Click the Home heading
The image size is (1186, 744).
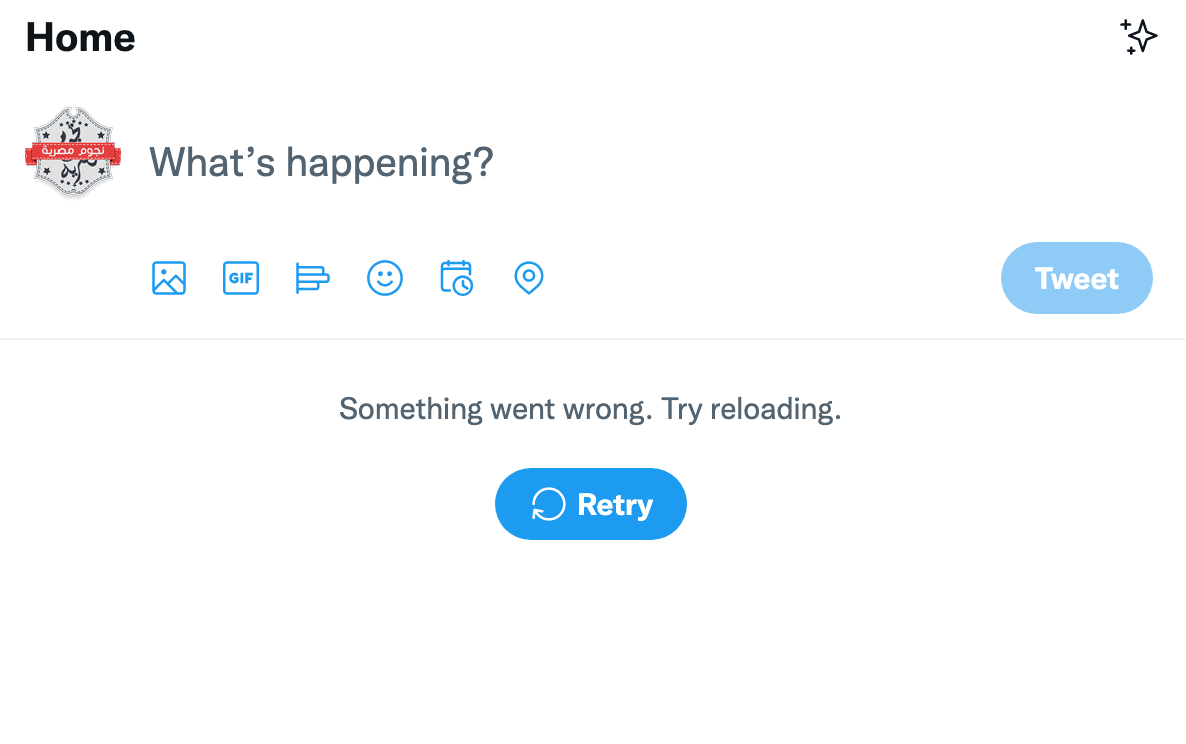coord(80,37)
